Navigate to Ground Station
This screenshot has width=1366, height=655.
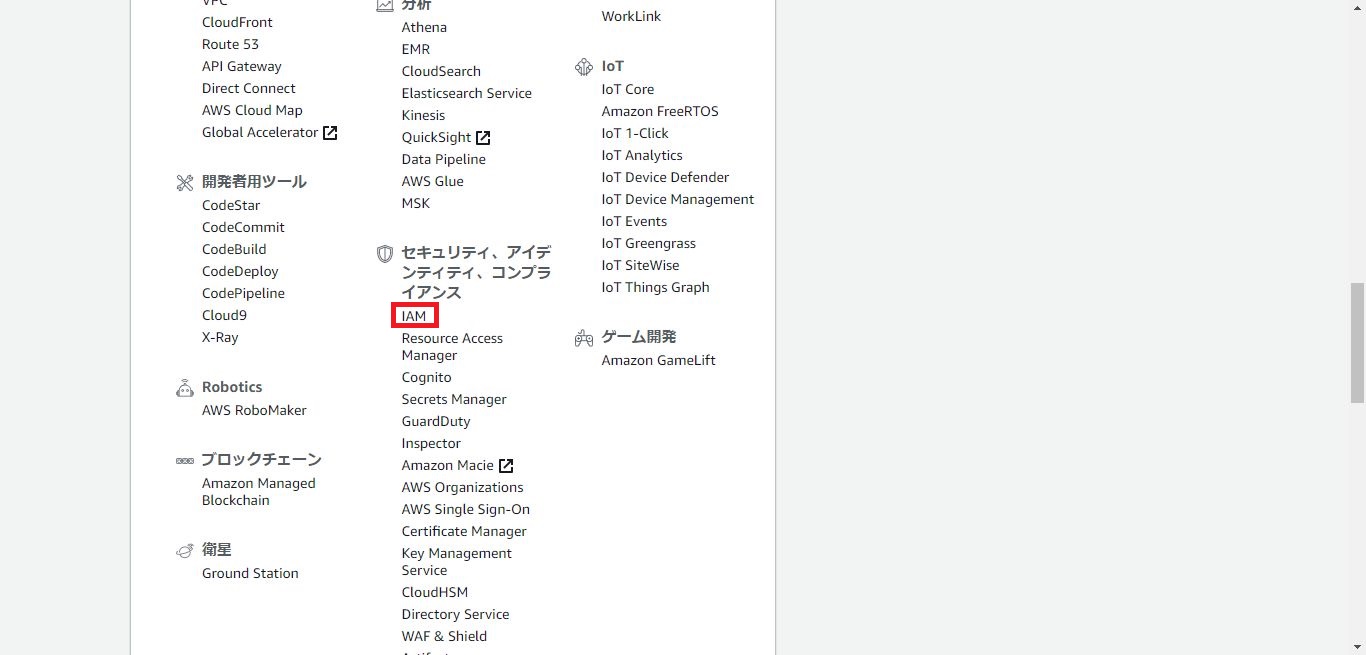(250, 573)
